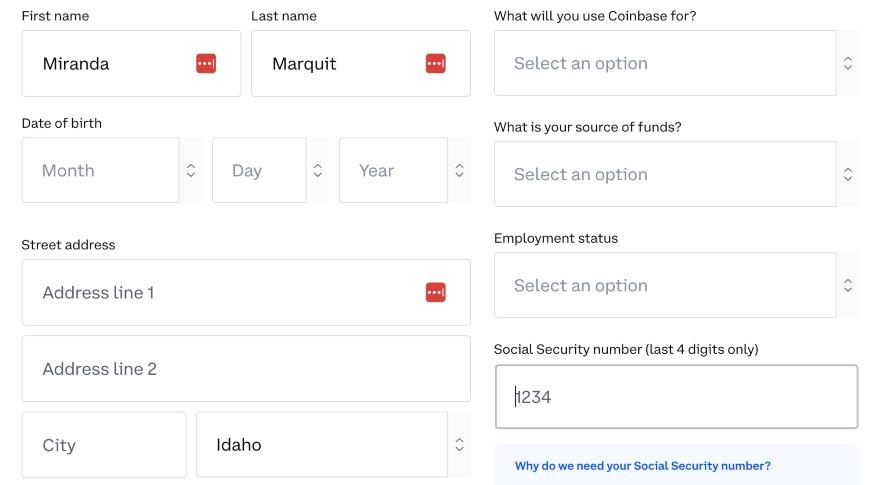Image resolution: width=880 pixels, height=485 pixels.
Task: Open 'Why do we need your Social Security number?' link
Action: pyautogui.click(x=643, y=466)
